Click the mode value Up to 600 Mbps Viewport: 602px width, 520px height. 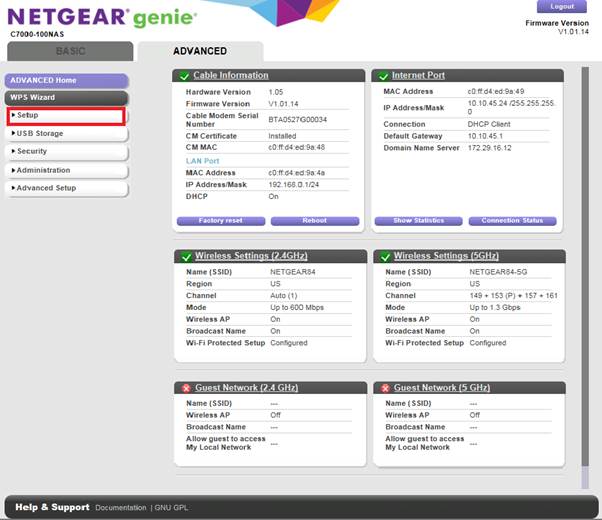297,308
